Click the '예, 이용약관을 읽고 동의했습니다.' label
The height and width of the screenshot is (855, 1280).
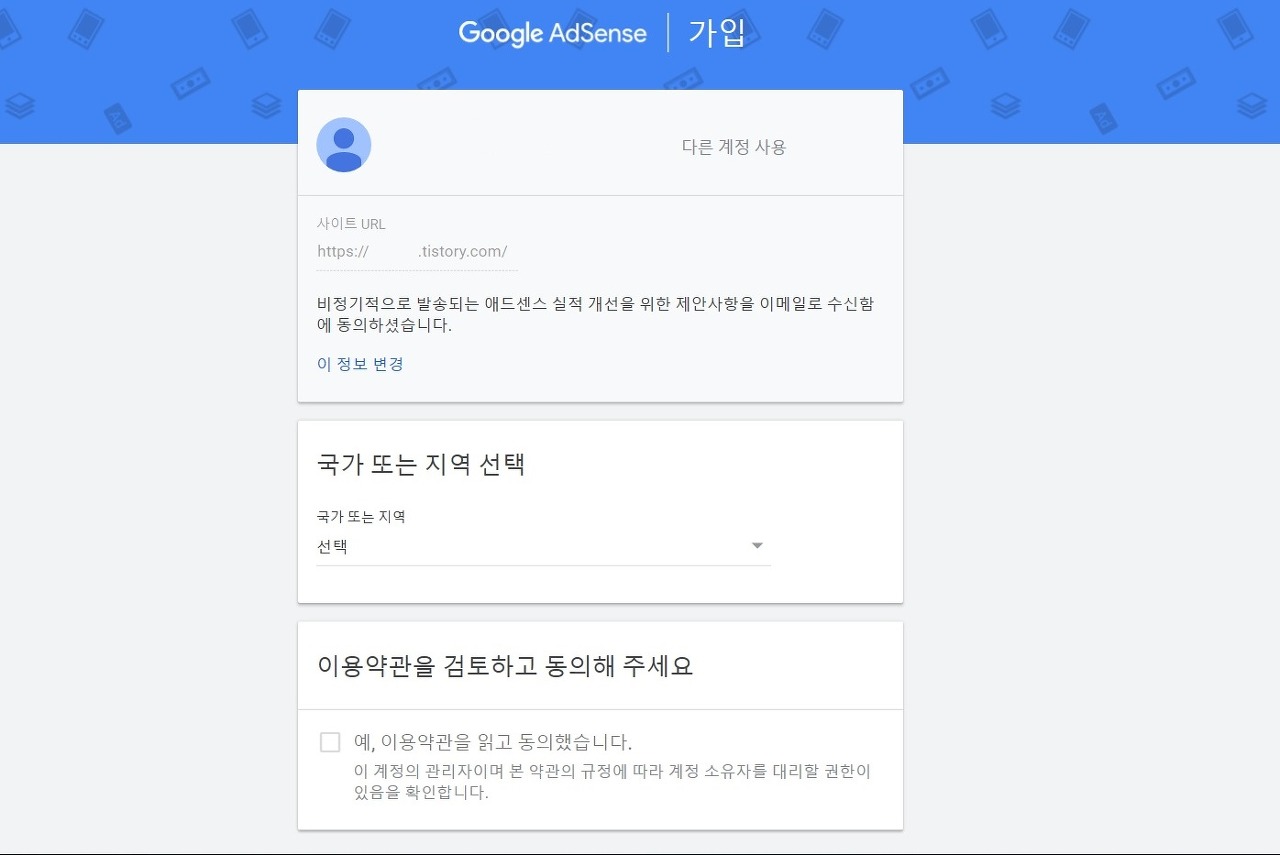pyautogui.click(x=493, y=743)
